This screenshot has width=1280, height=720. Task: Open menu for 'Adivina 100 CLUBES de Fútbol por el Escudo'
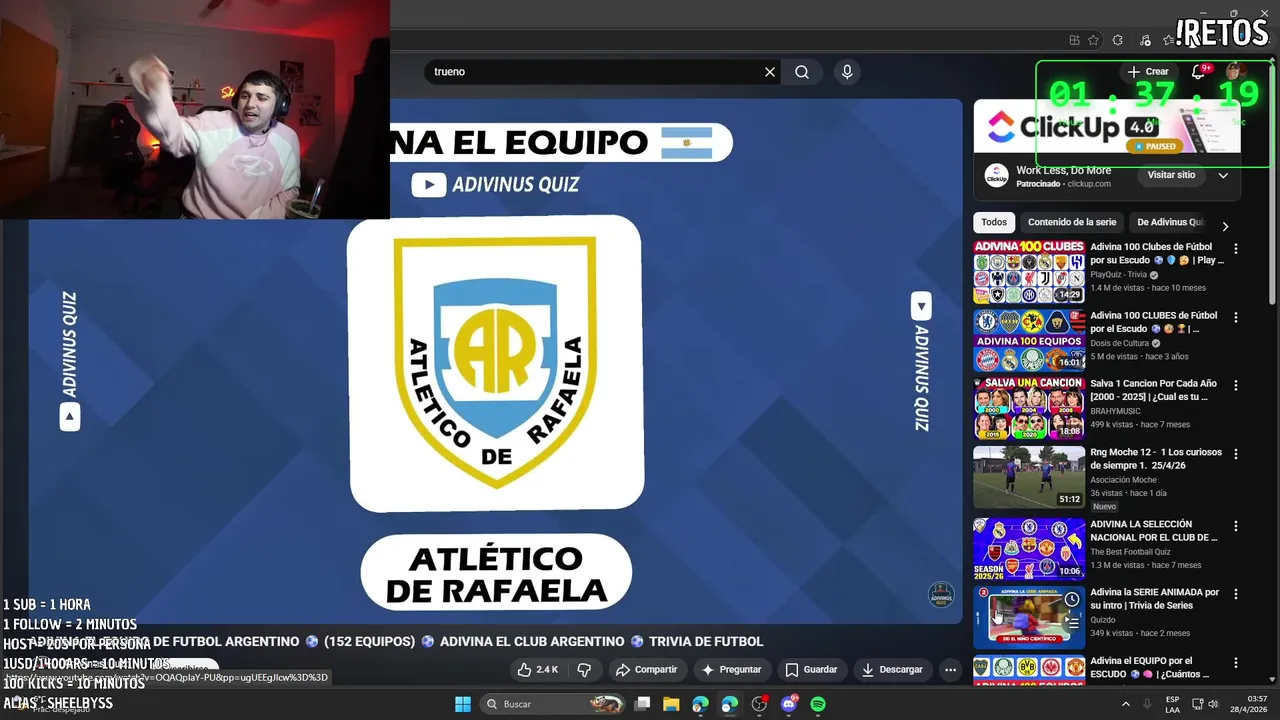[x=1236, y=317]
